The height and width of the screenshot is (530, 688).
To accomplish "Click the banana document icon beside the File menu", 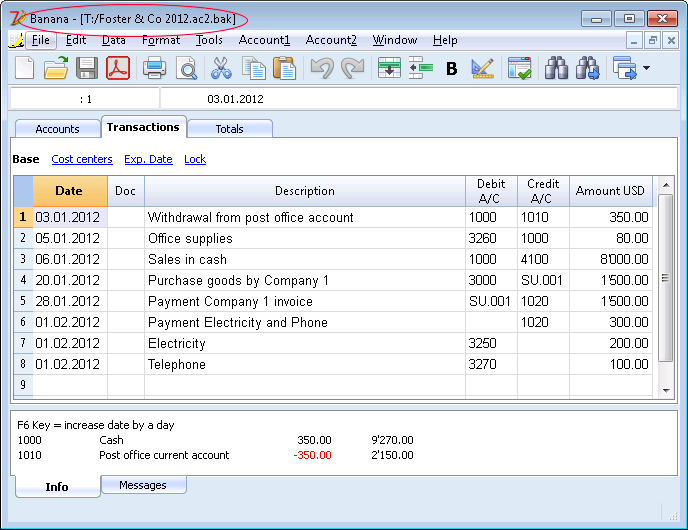I will 16,40.
